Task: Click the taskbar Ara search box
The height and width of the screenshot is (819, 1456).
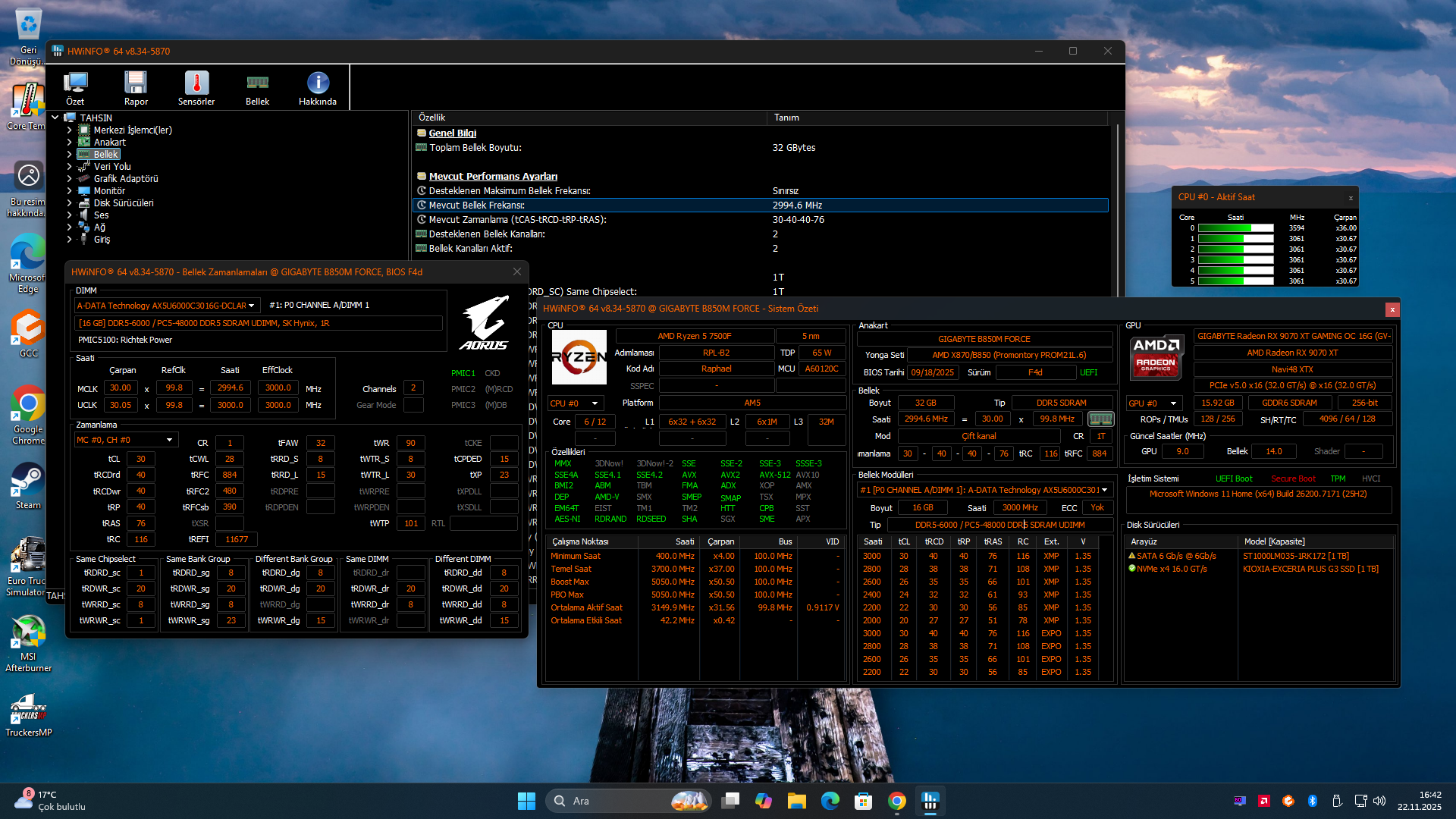Action: tap(628, 801)
